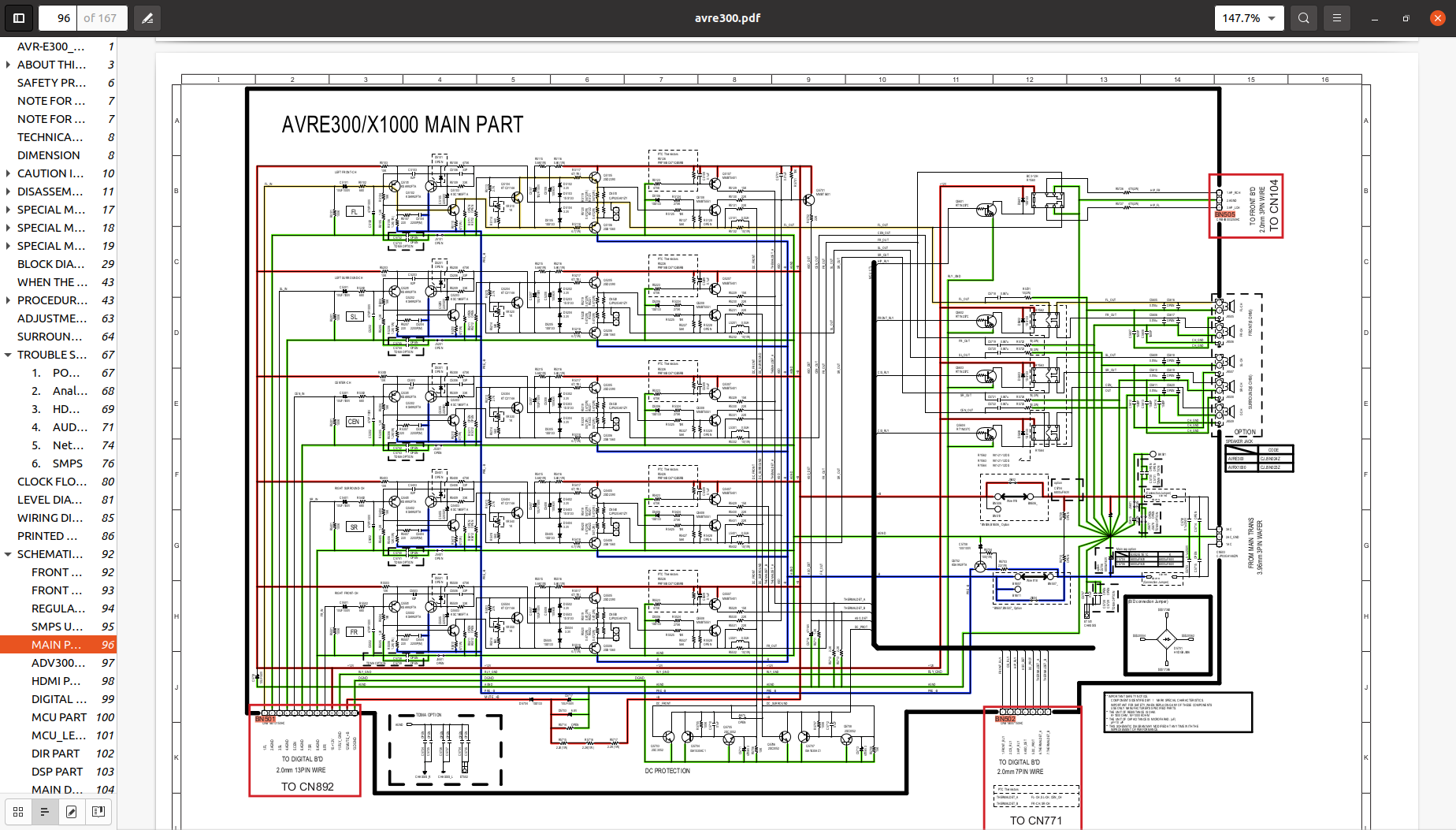Viewport: 1456px width, 830px height.
Task: Jump to TECHNICA... page 8
Action: coord(58,137)
